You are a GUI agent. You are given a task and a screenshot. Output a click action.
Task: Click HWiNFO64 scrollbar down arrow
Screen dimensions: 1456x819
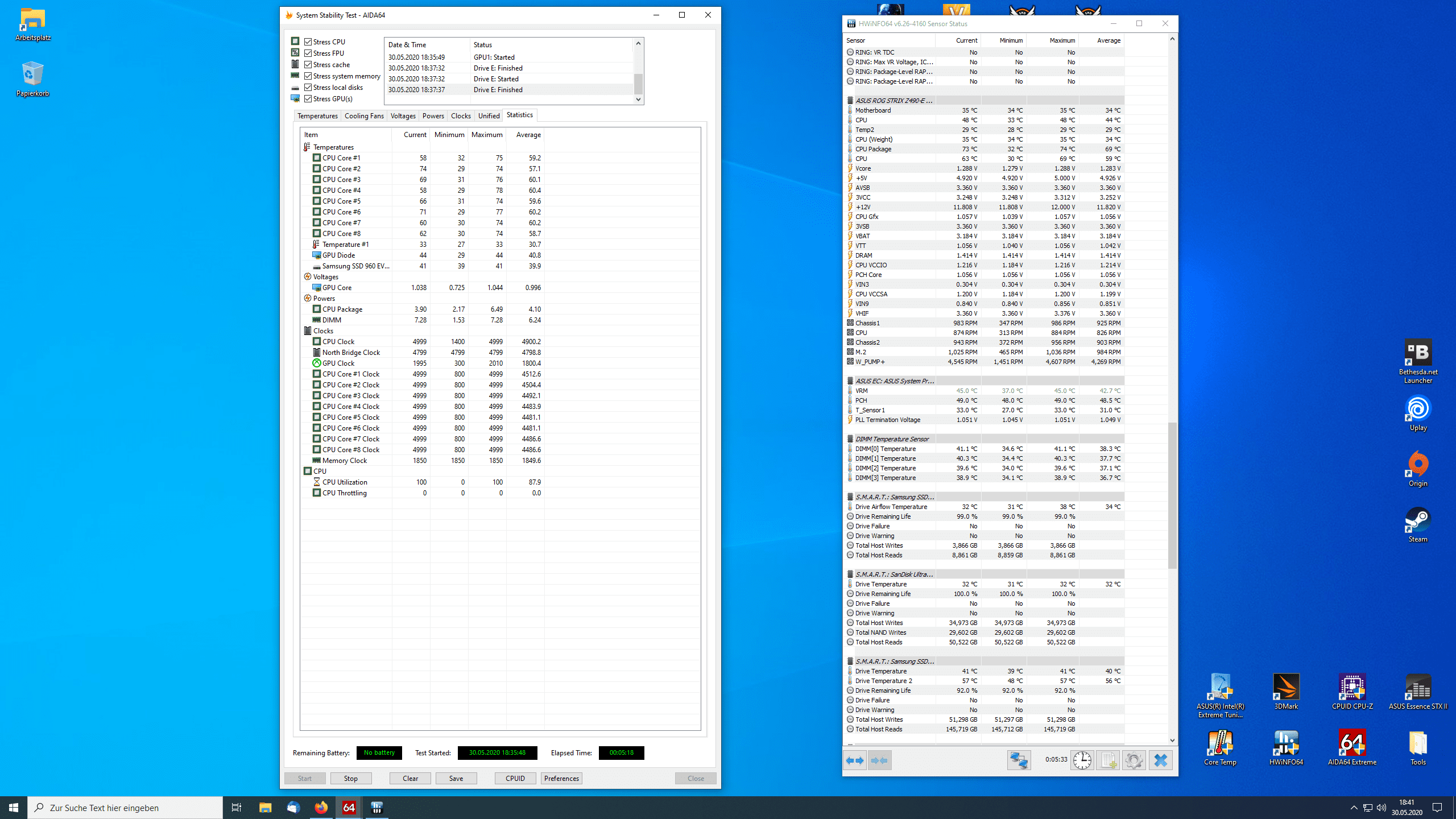(x=1172, y=740)
